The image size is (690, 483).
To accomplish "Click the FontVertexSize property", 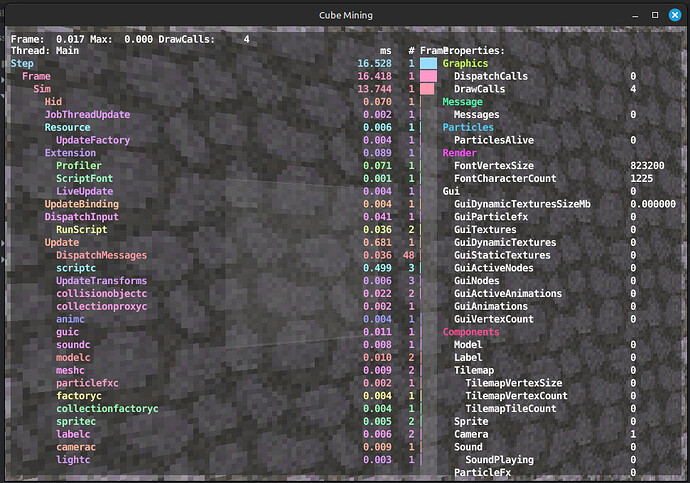I will pyautogui.click(x=494, y=165).
